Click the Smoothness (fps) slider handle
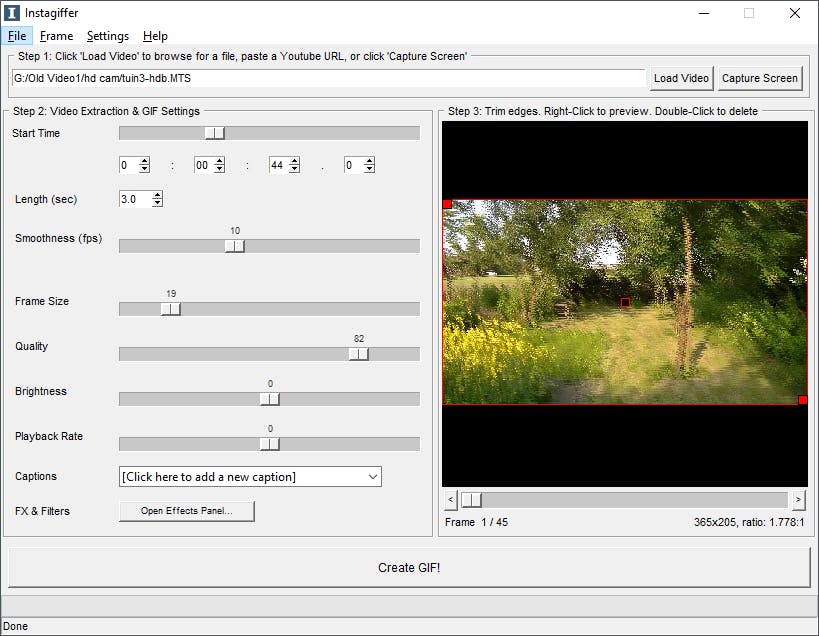This screenshot has width=819, height=636. [x=235, y=246]
